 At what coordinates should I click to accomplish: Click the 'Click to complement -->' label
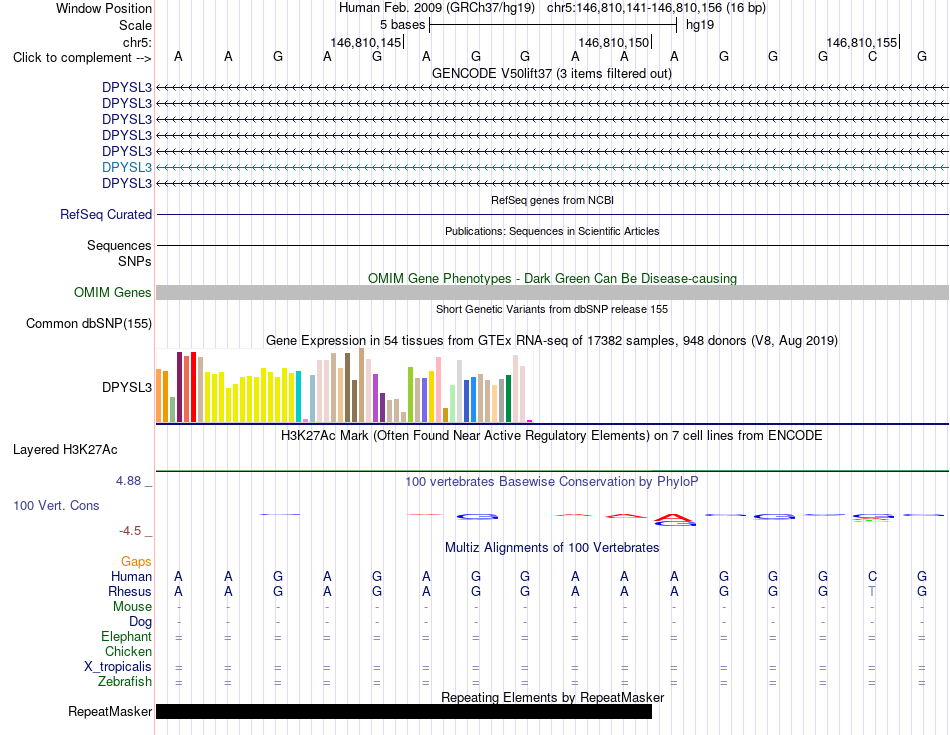(x=82, y=58)
